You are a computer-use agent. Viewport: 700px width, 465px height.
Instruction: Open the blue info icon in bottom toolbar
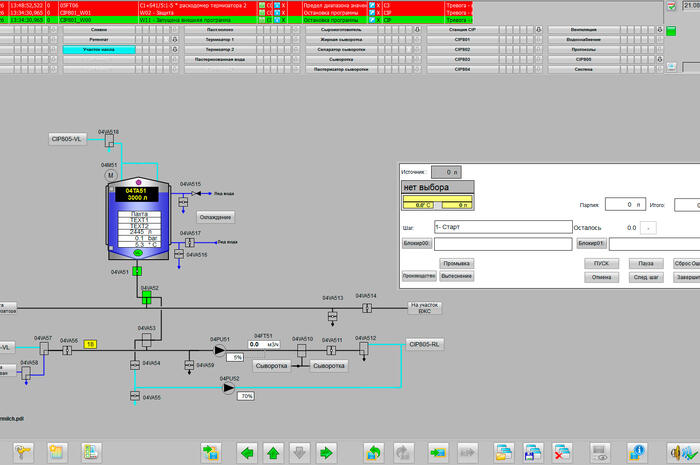[637, 453]
